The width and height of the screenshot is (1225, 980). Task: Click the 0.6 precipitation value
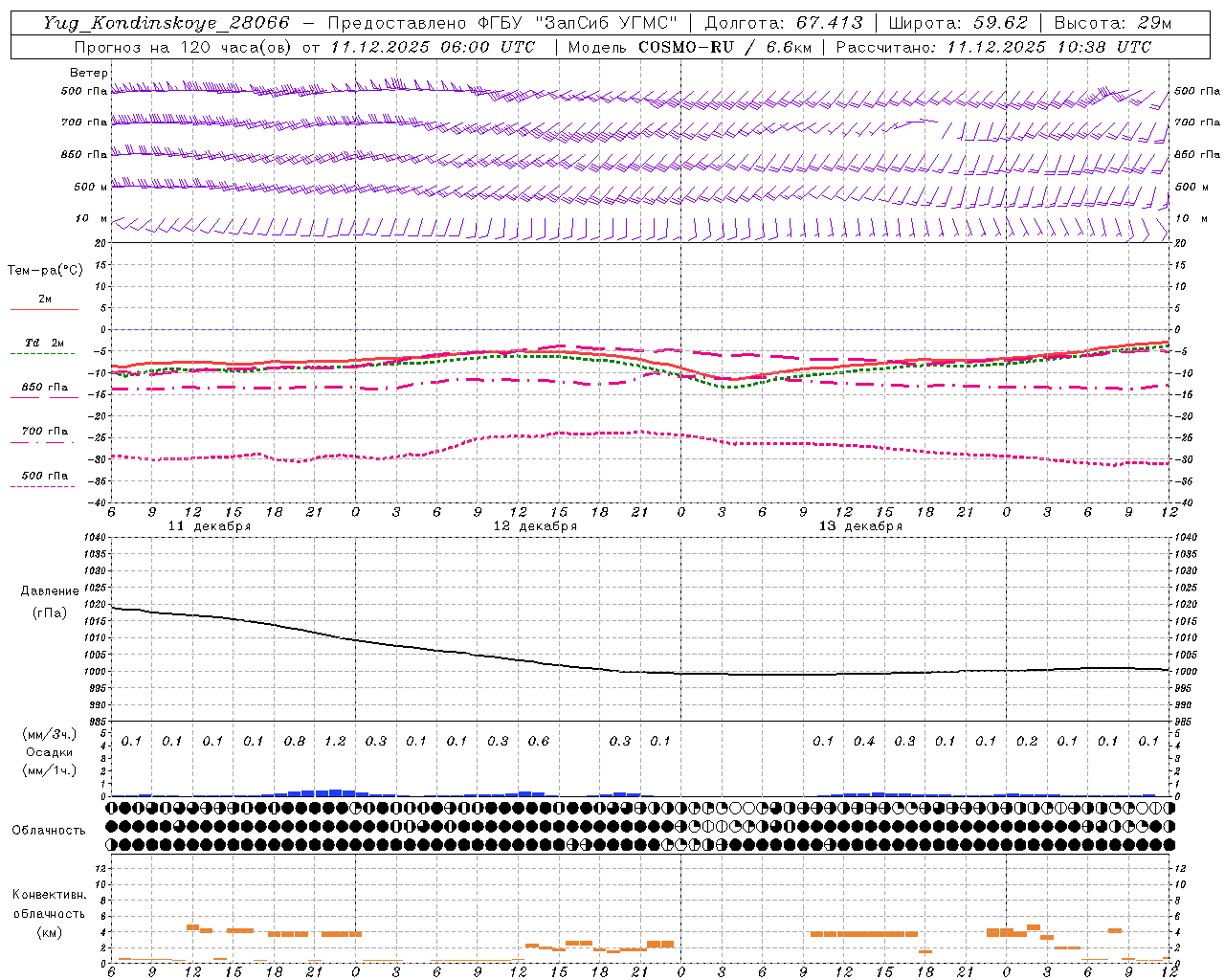click(539, 742)
